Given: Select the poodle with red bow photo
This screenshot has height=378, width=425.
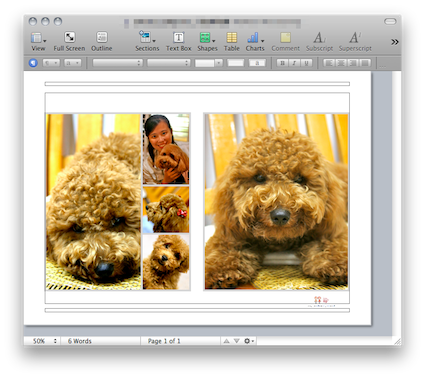Looking at the screenshot, I should [x=166, y=209].
